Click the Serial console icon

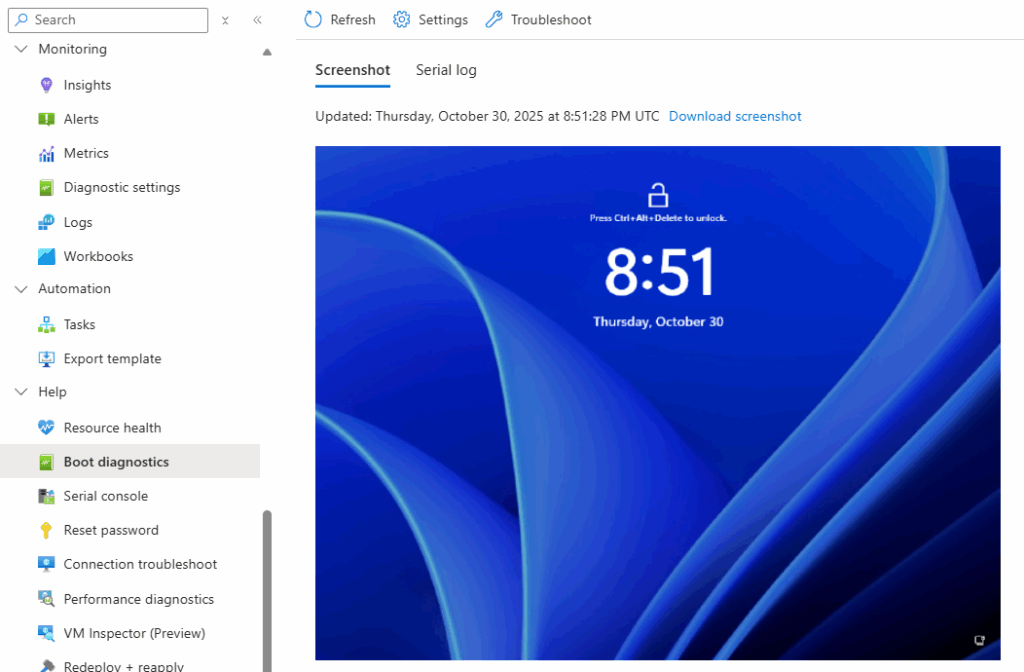click(x=46, y=496)
